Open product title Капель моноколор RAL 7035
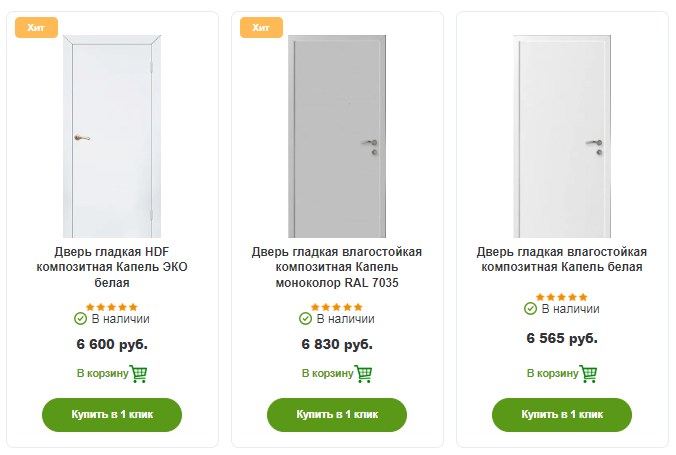Image resolution: width=676 pixels, height=455 pixels. tap(337, 267)
